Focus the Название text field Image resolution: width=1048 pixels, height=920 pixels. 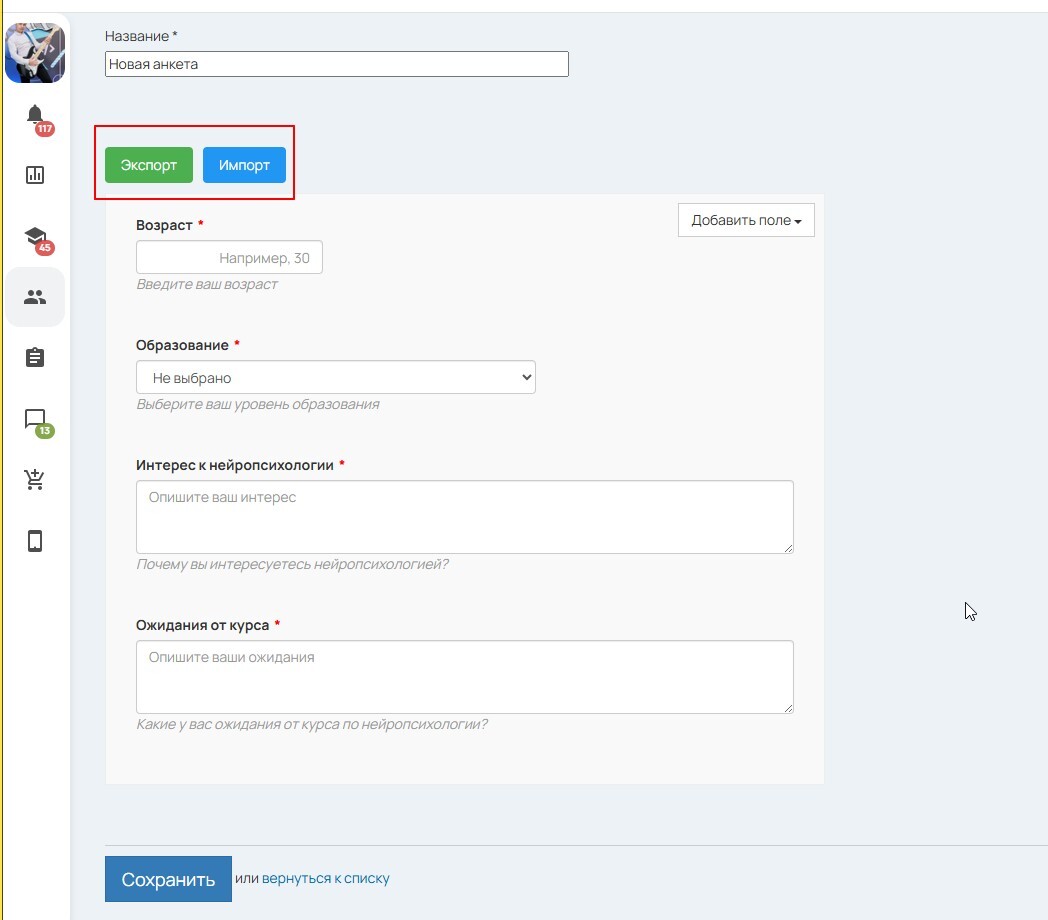click(336, 65)
